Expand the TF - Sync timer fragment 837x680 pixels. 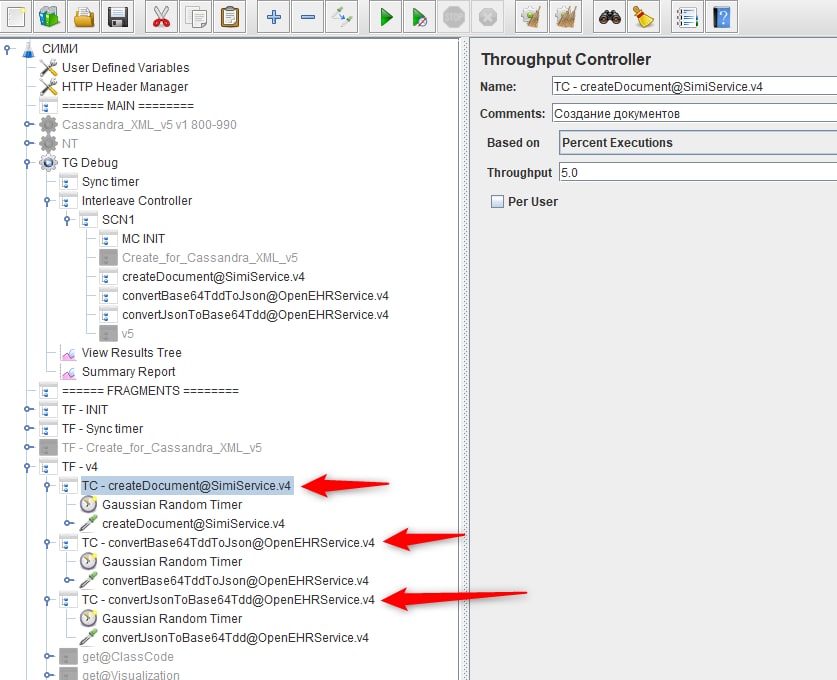[x=28, y=428]
